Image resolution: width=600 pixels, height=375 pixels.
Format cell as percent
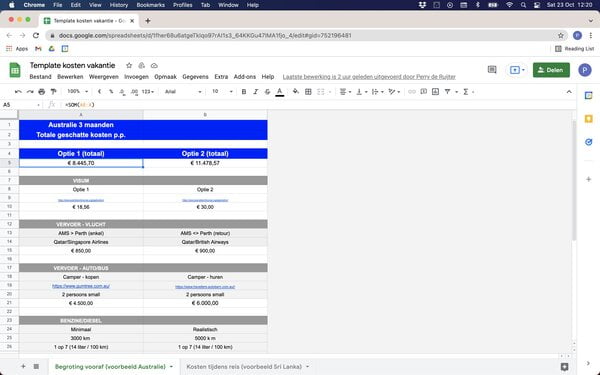pyautogui.click(x=111, y=92)
